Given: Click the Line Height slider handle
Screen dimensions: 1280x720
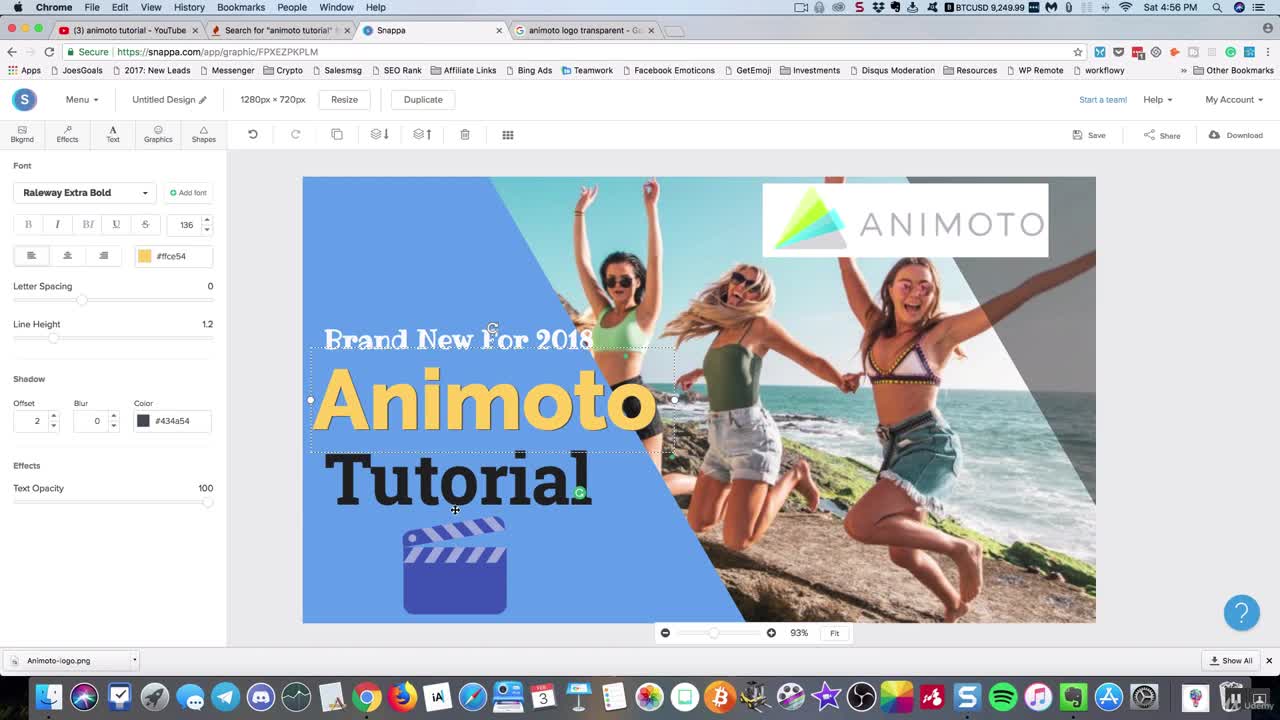Looking at the screenshot, I should tap(54, 338).
